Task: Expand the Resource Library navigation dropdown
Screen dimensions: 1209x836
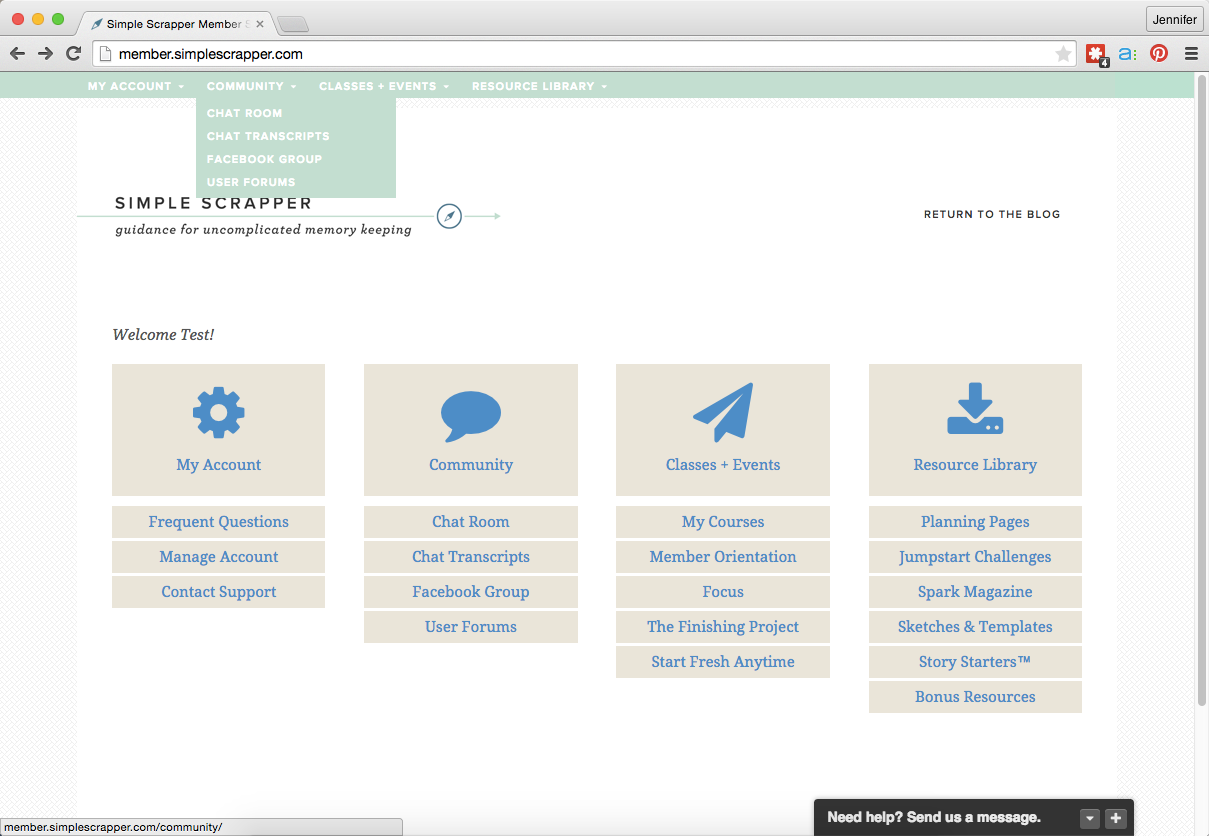Action: [x=539, y=86]
